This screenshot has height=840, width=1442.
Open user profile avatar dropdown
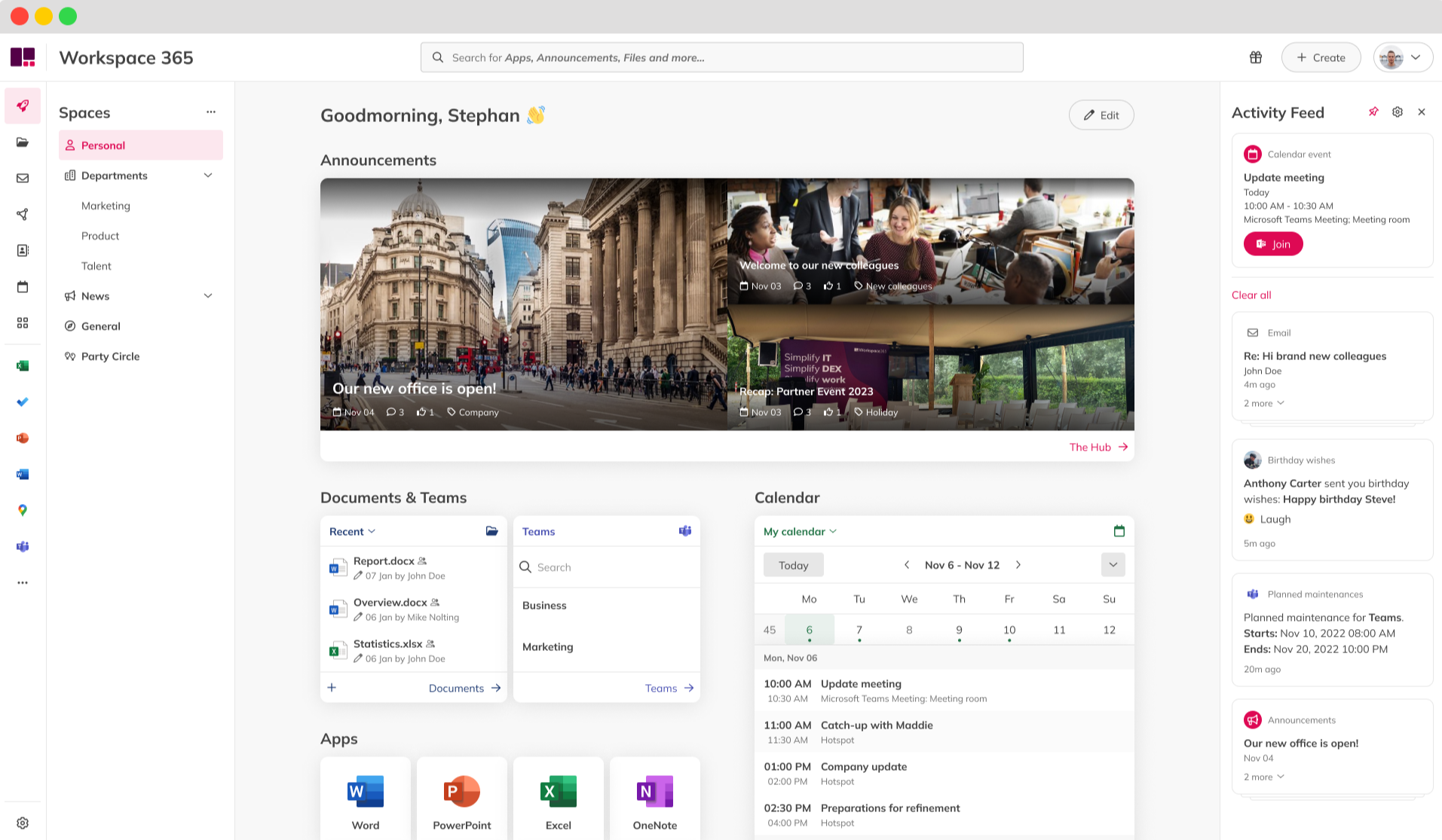[x=1403, y=57]
